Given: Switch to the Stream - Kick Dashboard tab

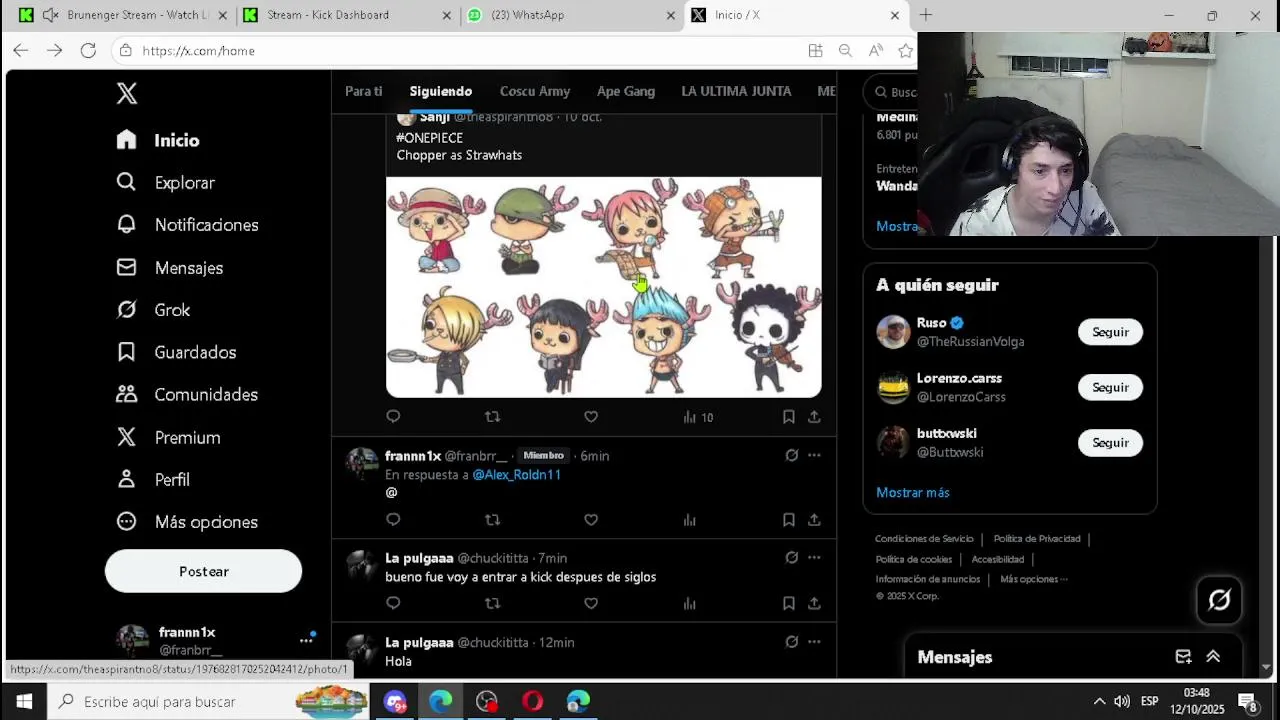Looking at the screenshot, I should pos(346,15).
